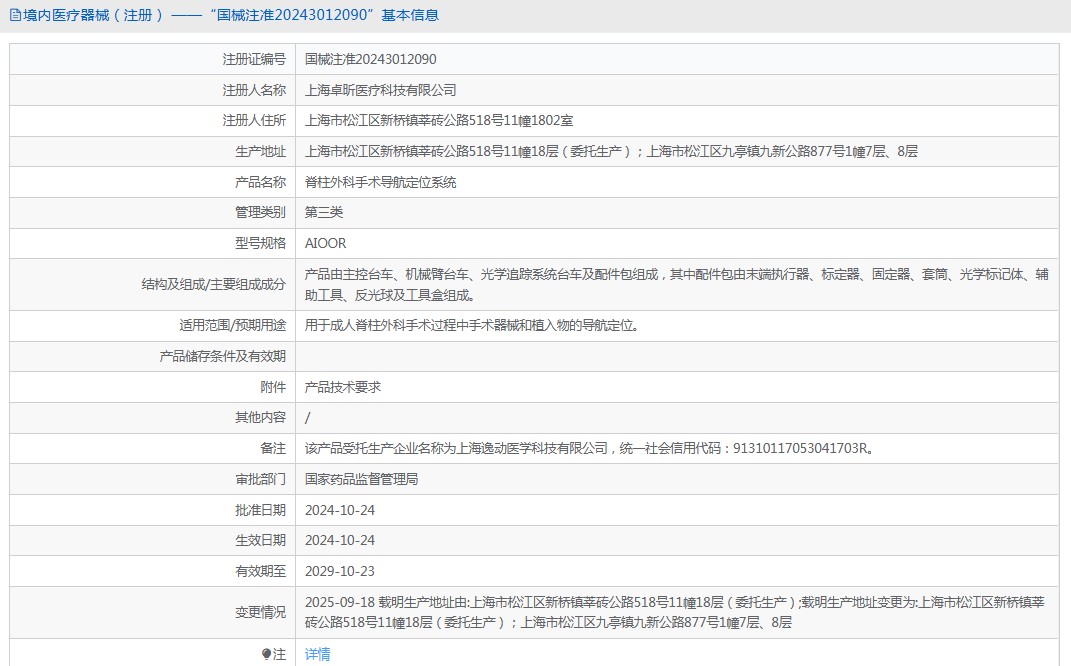This screenshot has height=666, width=1071.
Task: Select the structure description starting 产品由主控台车
Action: [x=677, y=284]
